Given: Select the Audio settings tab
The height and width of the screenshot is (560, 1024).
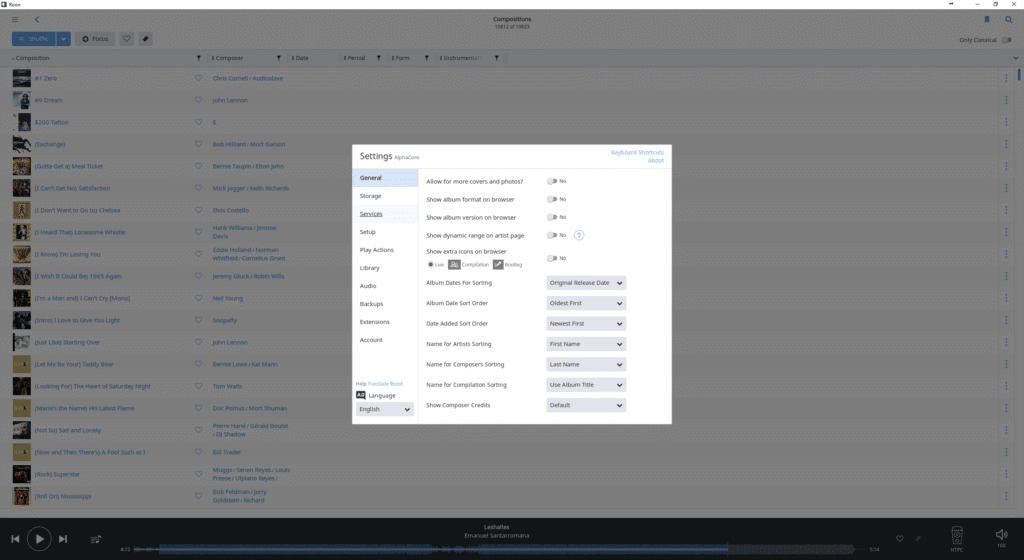Looking at the screenshot, I should [385, 286].
